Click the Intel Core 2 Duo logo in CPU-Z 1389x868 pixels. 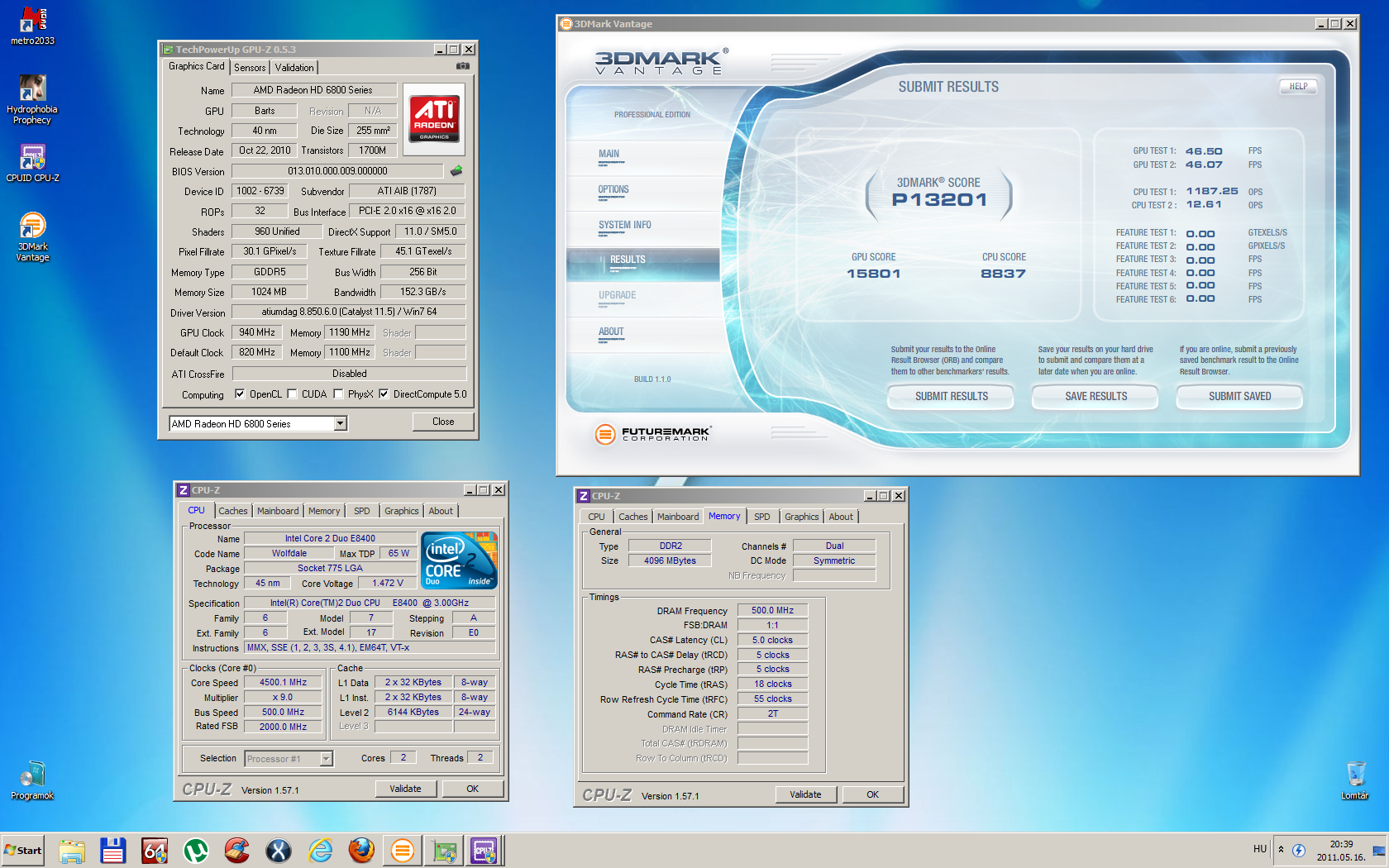tap(461, 560)
